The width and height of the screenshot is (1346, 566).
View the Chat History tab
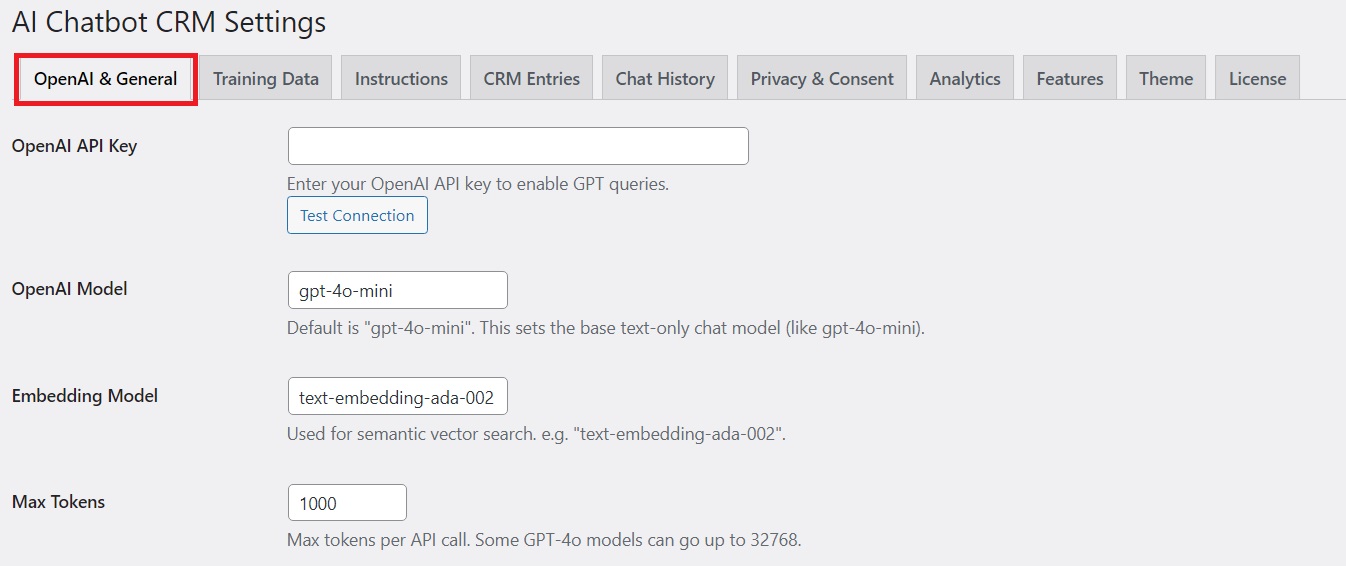[665, 79]
